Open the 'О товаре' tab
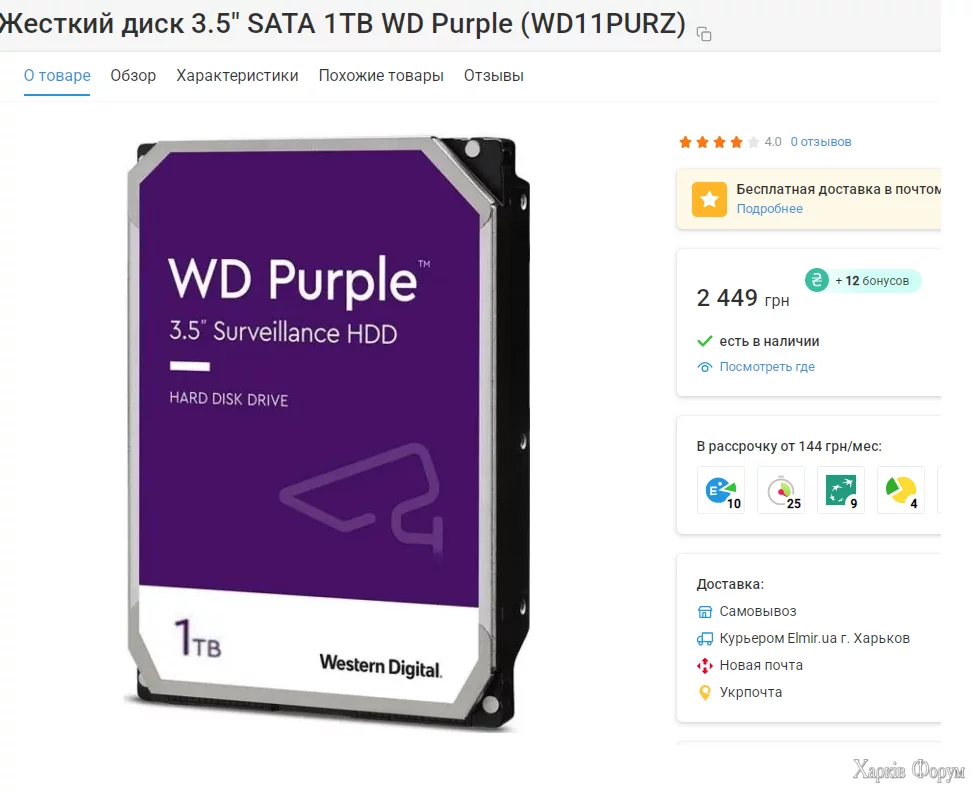980x792 pixels. click(57, 76)
